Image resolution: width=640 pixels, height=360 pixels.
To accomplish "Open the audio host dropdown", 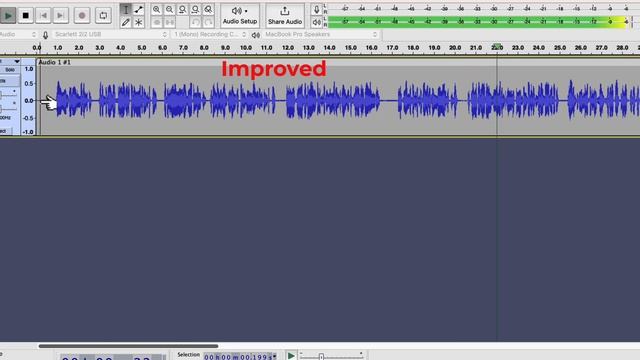I will click(x=18, y=35).
